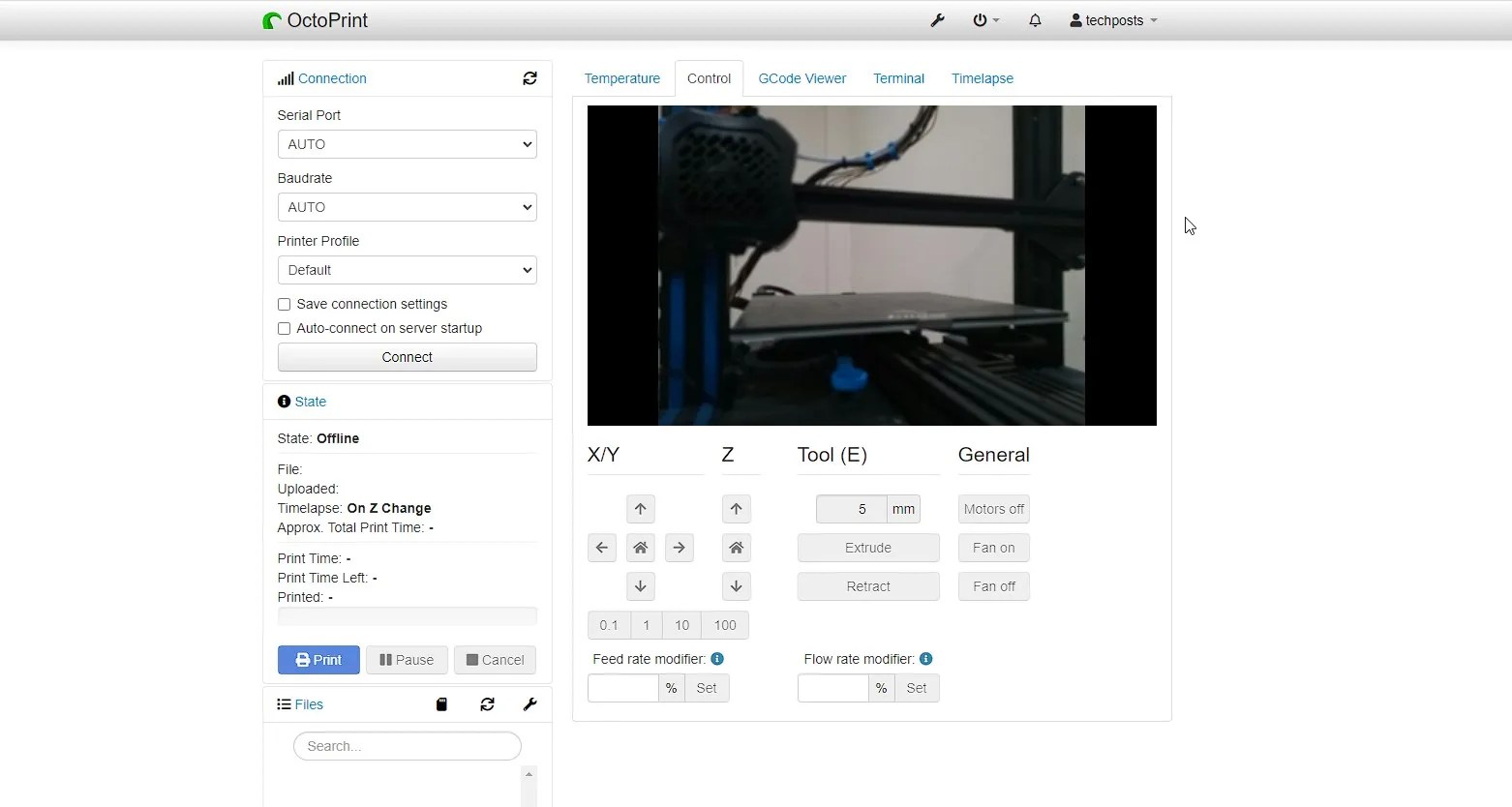Click the feed rate modifier input field
This screenshot has width=1512, height=807.
click(622, 688)
